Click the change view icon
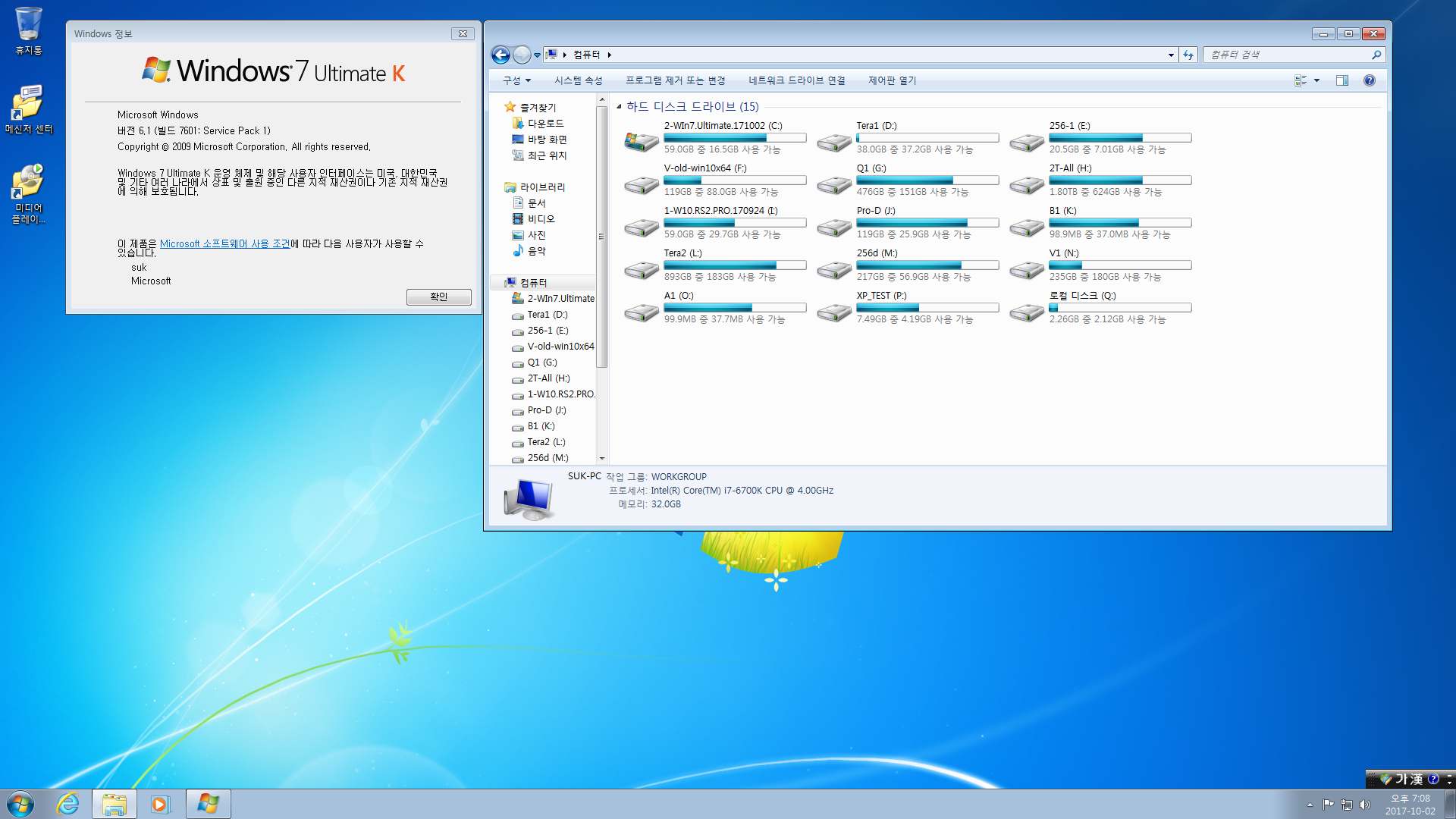Screen dimensions: 1456x819 point(1301,80)
